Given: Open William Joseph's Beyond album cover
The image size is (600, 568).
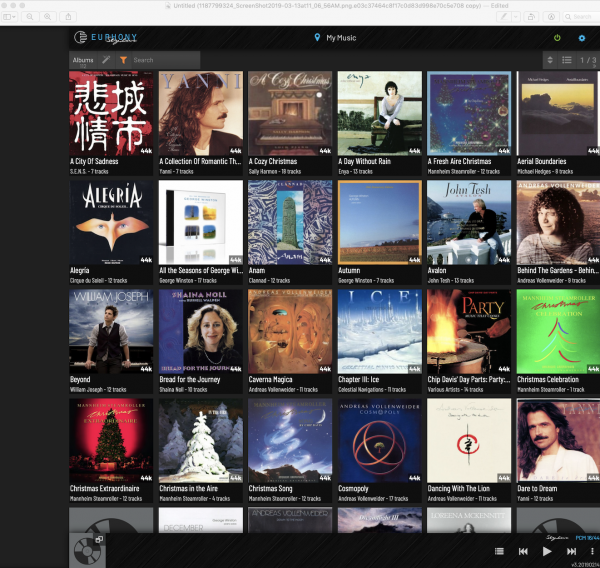Looking at the screenshot, I should pos(111,331).
